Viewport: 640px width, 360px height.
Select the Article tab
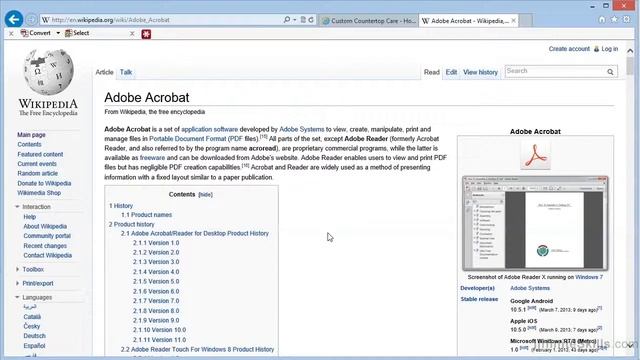pos(104,72)
